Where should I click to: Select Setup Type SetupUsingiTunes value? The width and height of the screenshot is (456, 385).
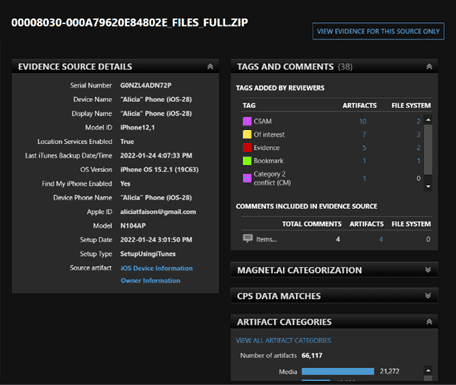(x=148, y=254)
